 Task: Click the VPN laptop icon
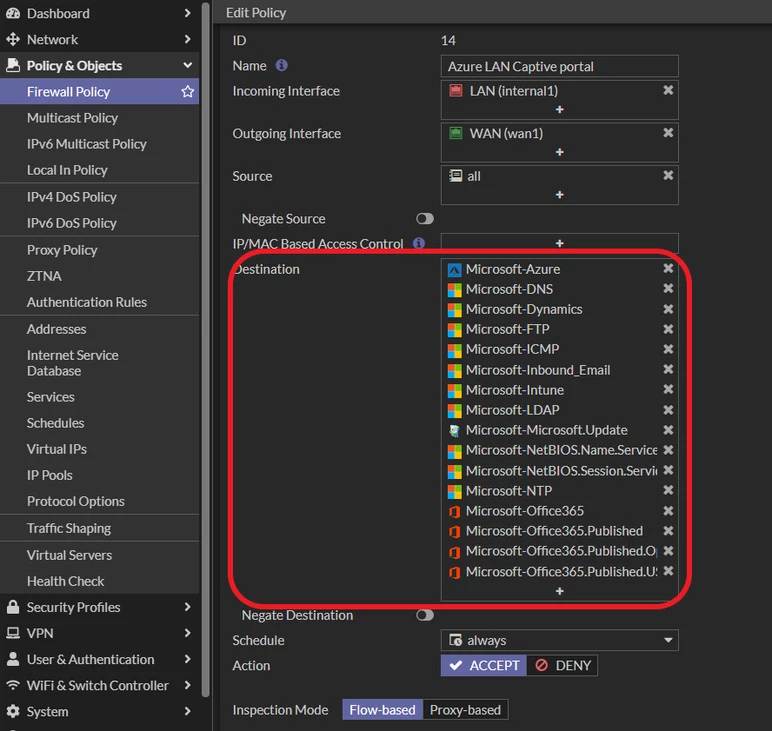coord(13,633)
